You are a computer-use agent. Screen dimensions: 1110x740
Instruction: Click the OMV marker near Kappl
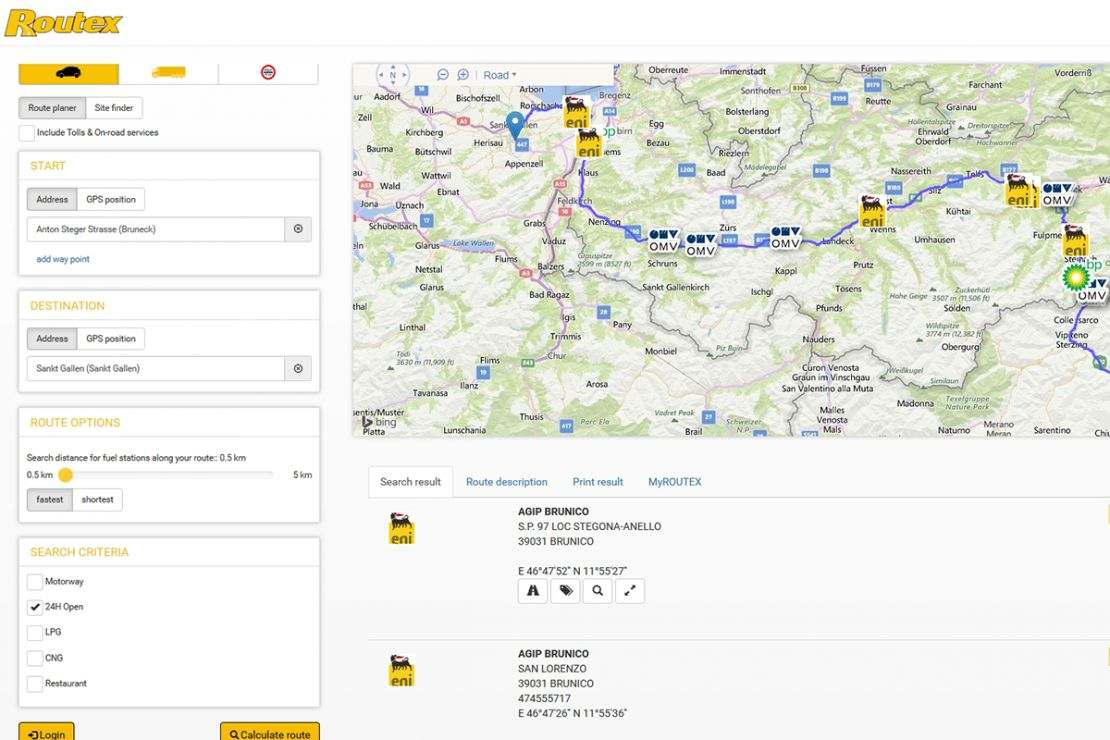click(x=785, y=238)
